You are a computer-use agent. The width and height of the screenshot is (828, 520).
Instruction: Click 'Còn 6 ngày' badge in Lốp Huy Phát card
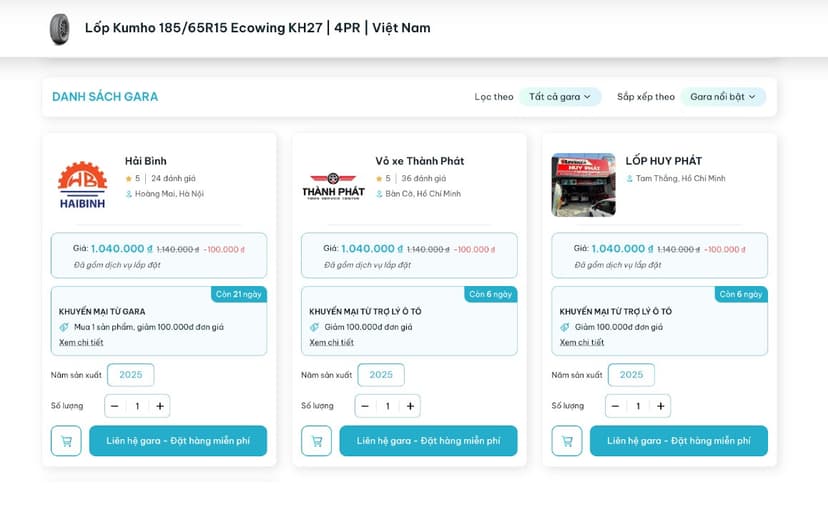(x=741, y=295)
